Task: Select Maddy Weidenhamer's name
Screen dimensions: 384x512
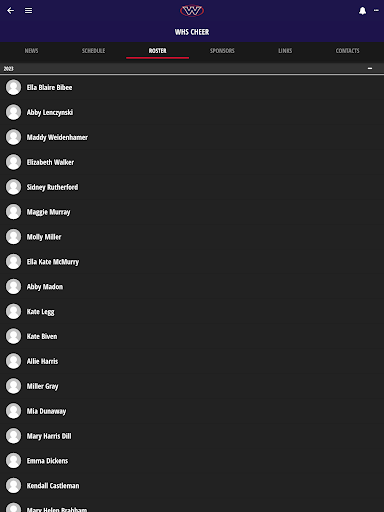Action: [57, 137]
